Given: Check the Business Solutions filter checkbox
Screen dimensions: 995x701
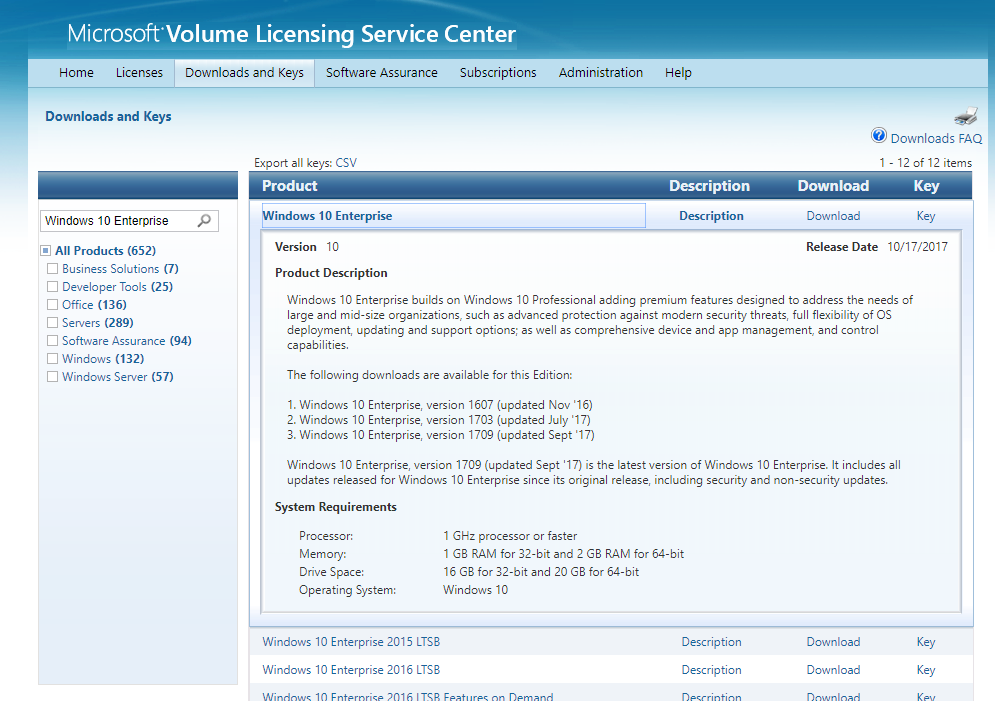Looking at the screenshot, I should point(53,269).
